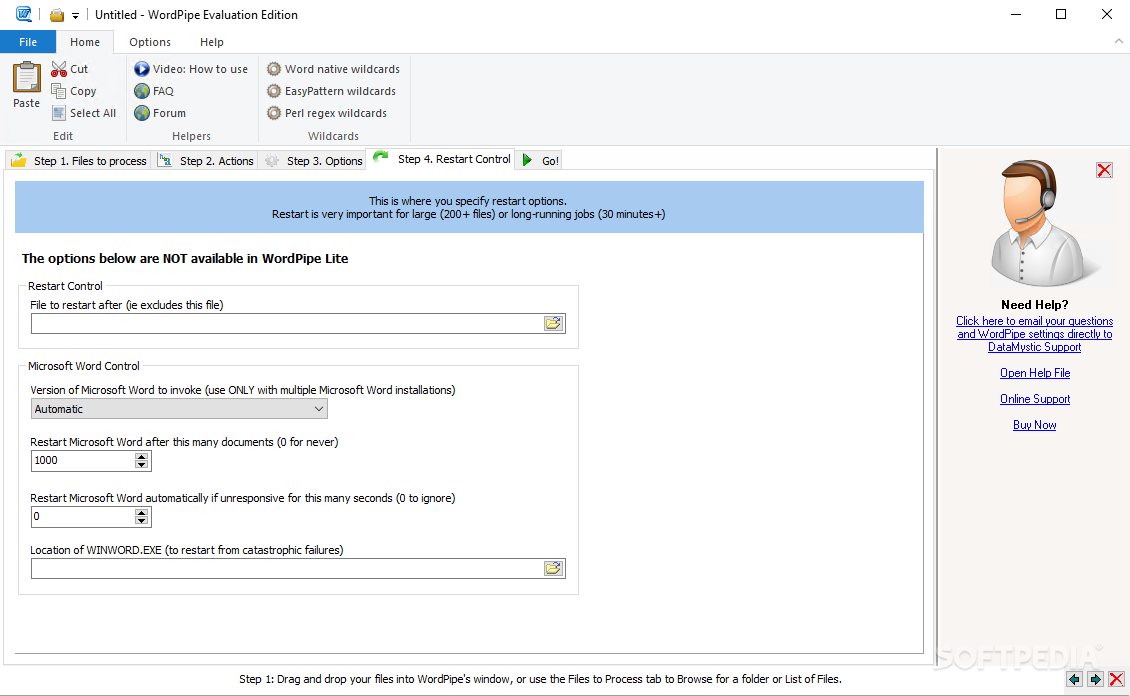Go to Step 3. Options tab
This screenshot has height=696, width=1130.
pyautogui.click(x=313, y=161)
